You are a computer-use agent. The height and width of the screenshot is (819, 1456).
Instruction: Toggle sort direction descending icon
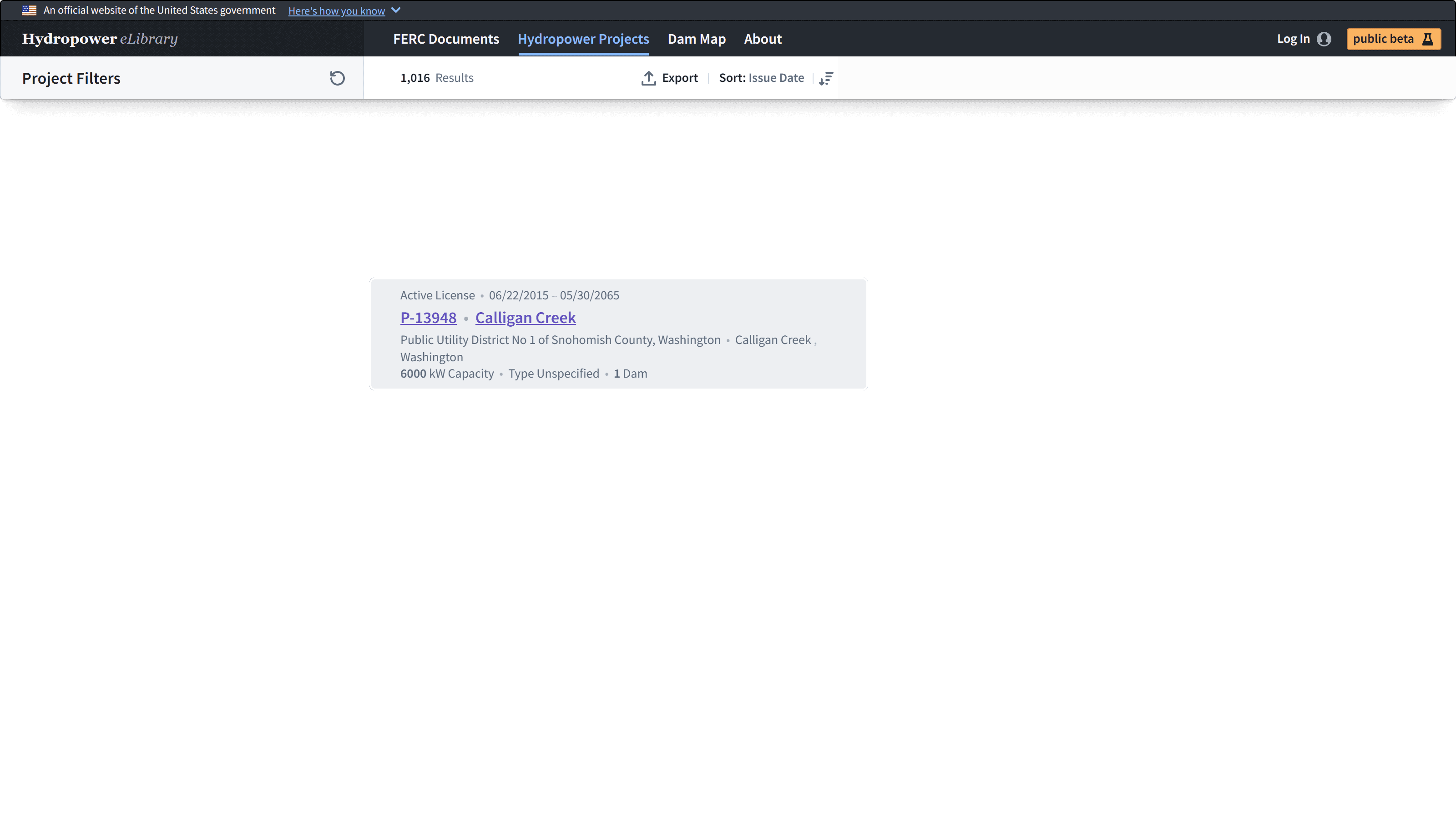(826, 78)
